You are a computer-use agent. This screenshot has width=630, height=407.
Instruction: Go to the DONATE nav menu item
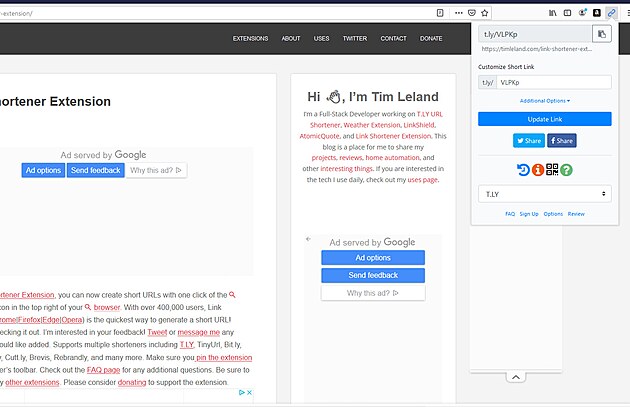(x=431, y=38)
